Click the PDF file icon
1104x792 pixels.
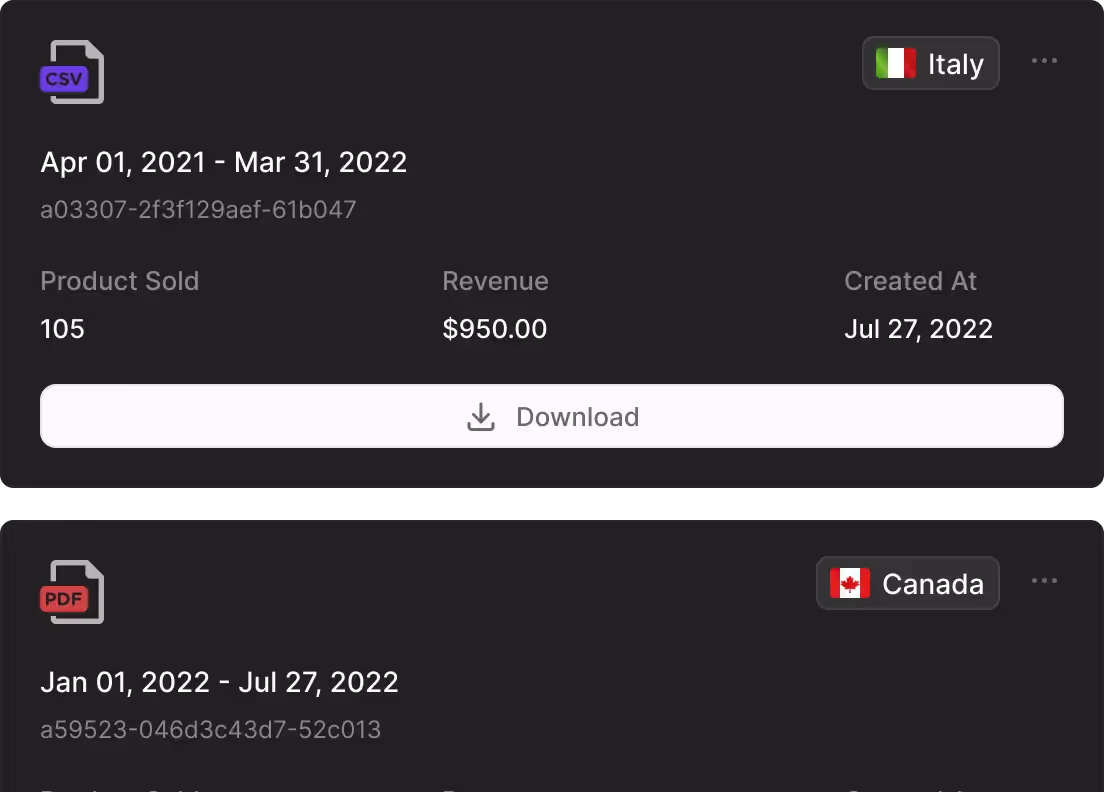point(72,592)
